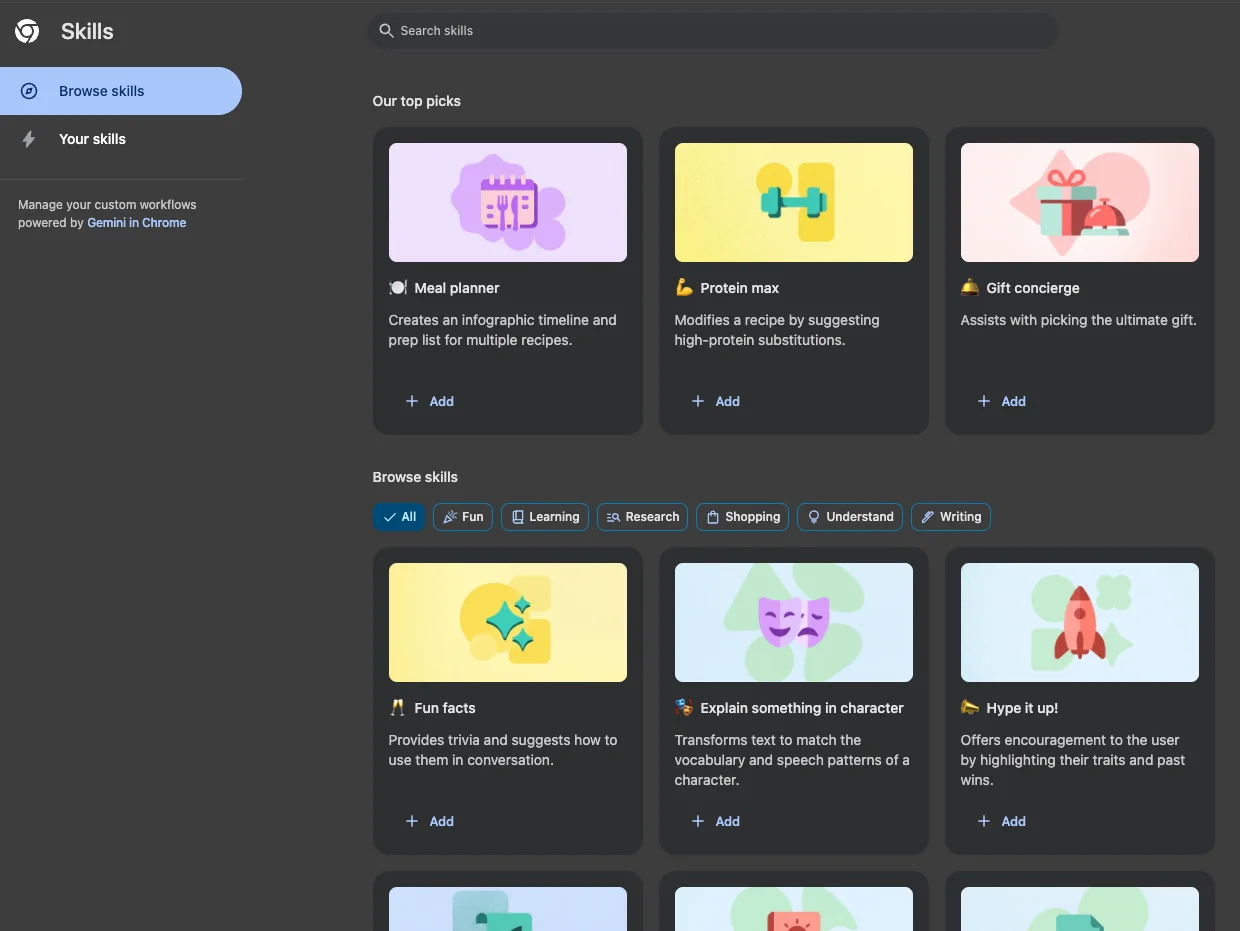Viewport: 1240px width, 931px height.
Task: Click the compass icon next to Browse skills
Action: (x=29, y=91)
